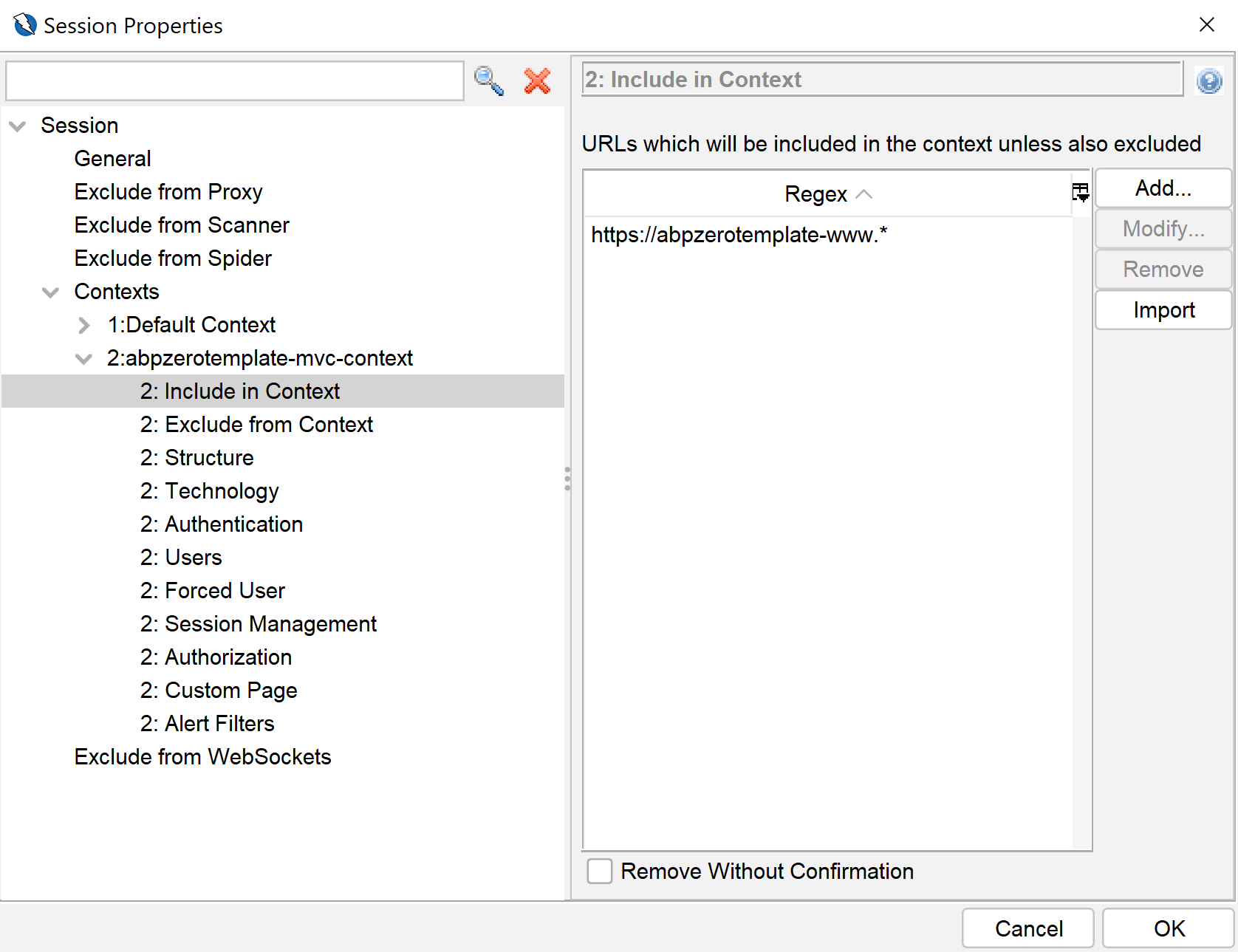Select General in the tree
The width and height of the screenshot is (1238, 952).
tap(112, 159)
